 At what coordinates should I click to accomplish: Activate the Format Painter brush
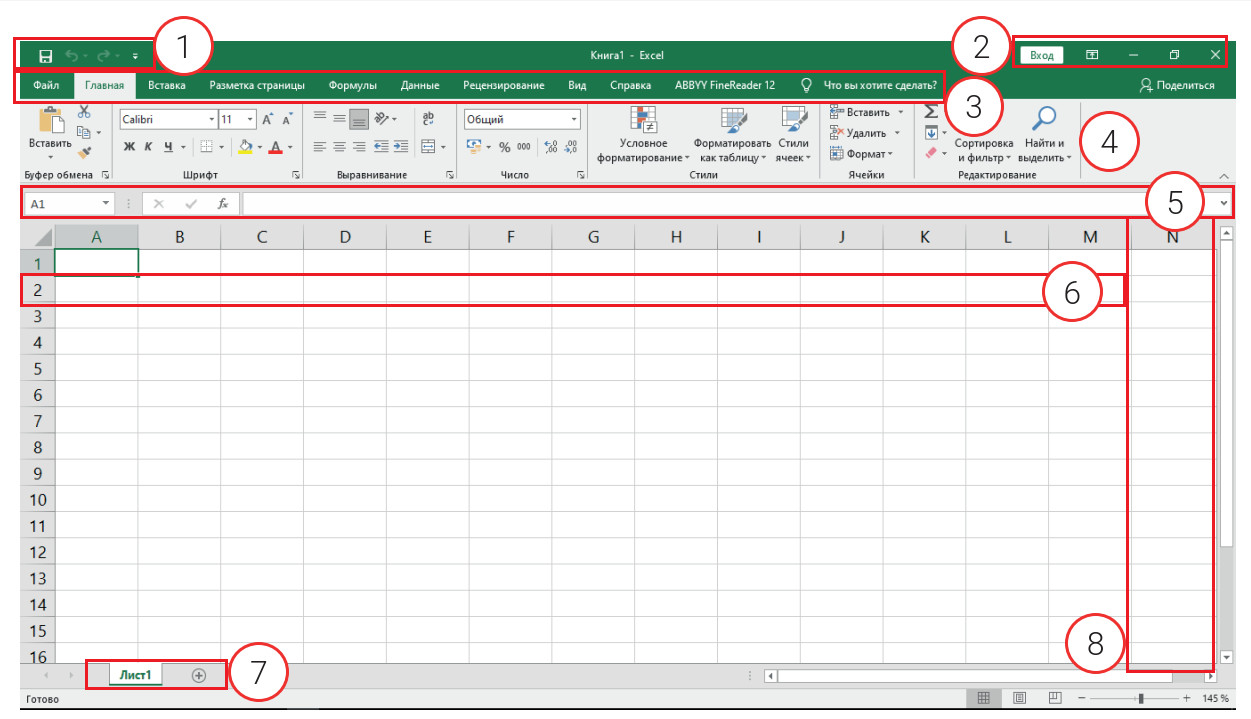pos(84,153)
